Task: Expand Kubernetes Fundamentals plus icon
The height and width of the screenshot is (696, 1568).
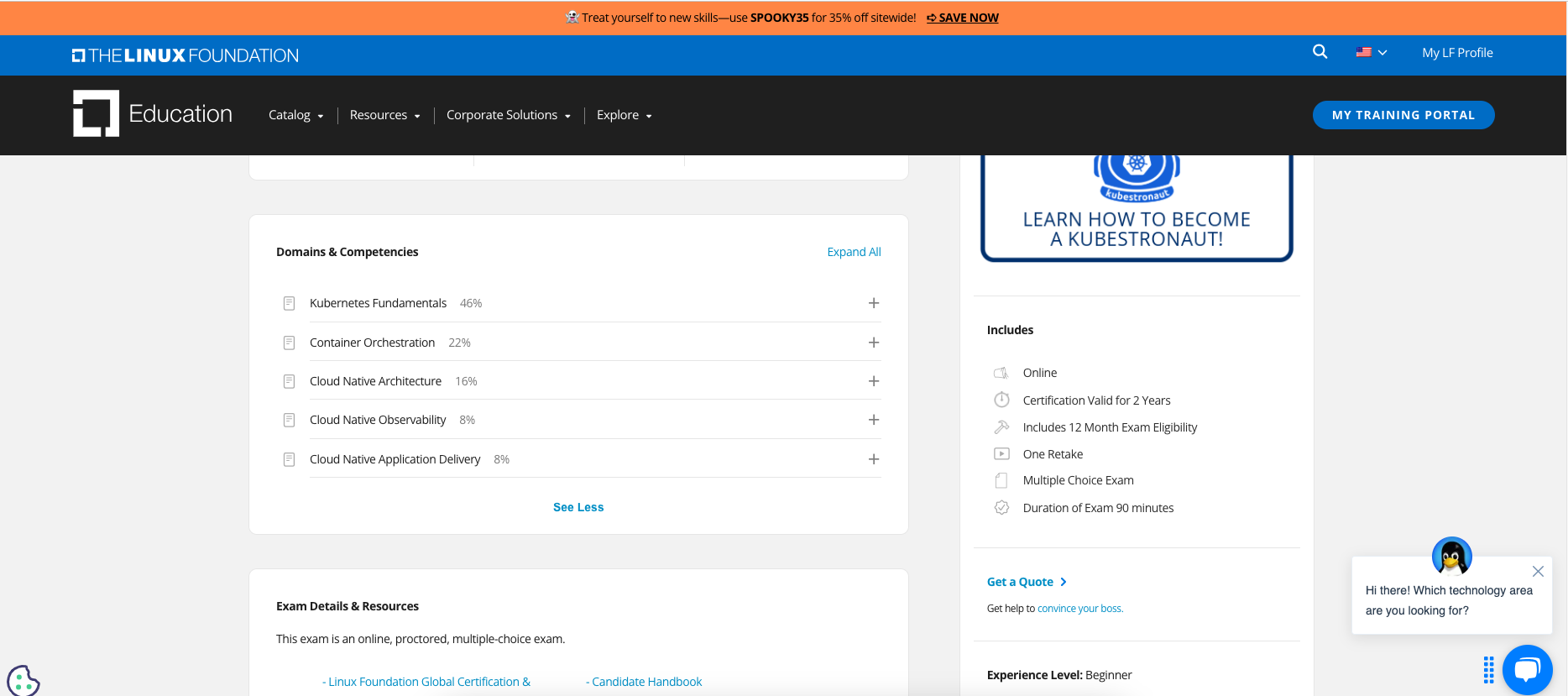Action: [x=874, y=303]
